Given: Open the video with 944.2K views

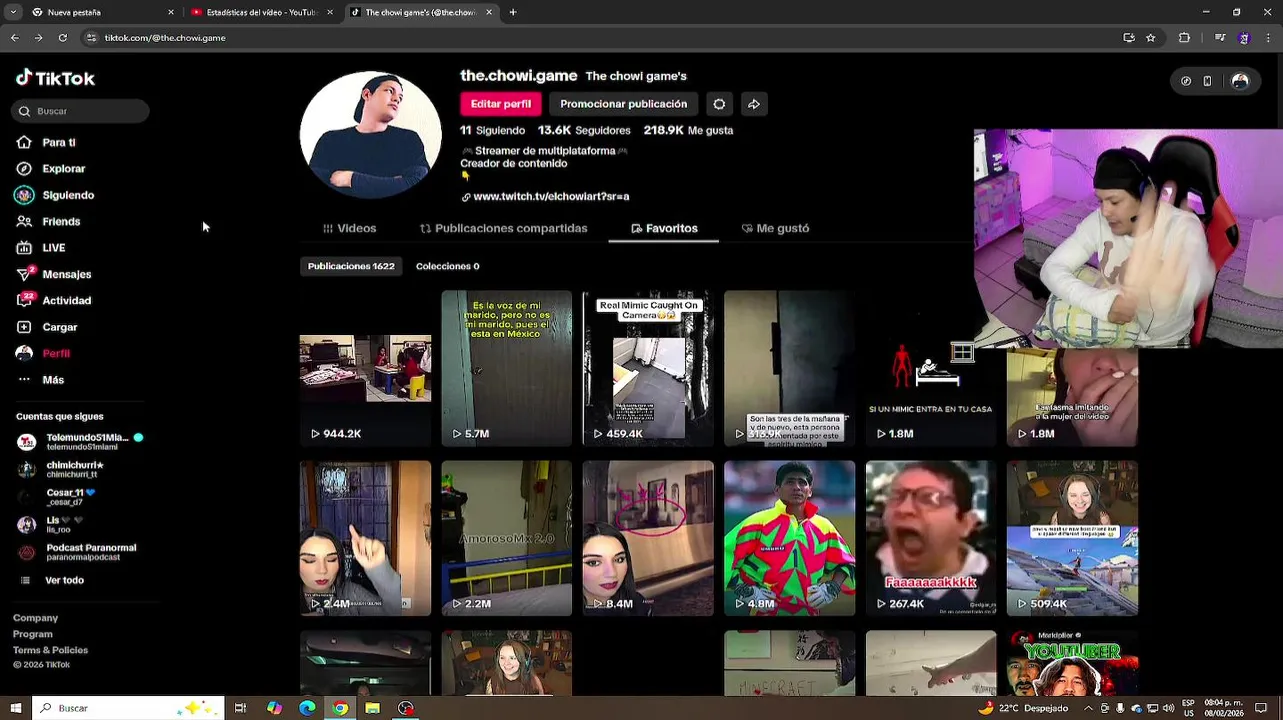Looking at the screenshot, I should [x=365, y=368].
